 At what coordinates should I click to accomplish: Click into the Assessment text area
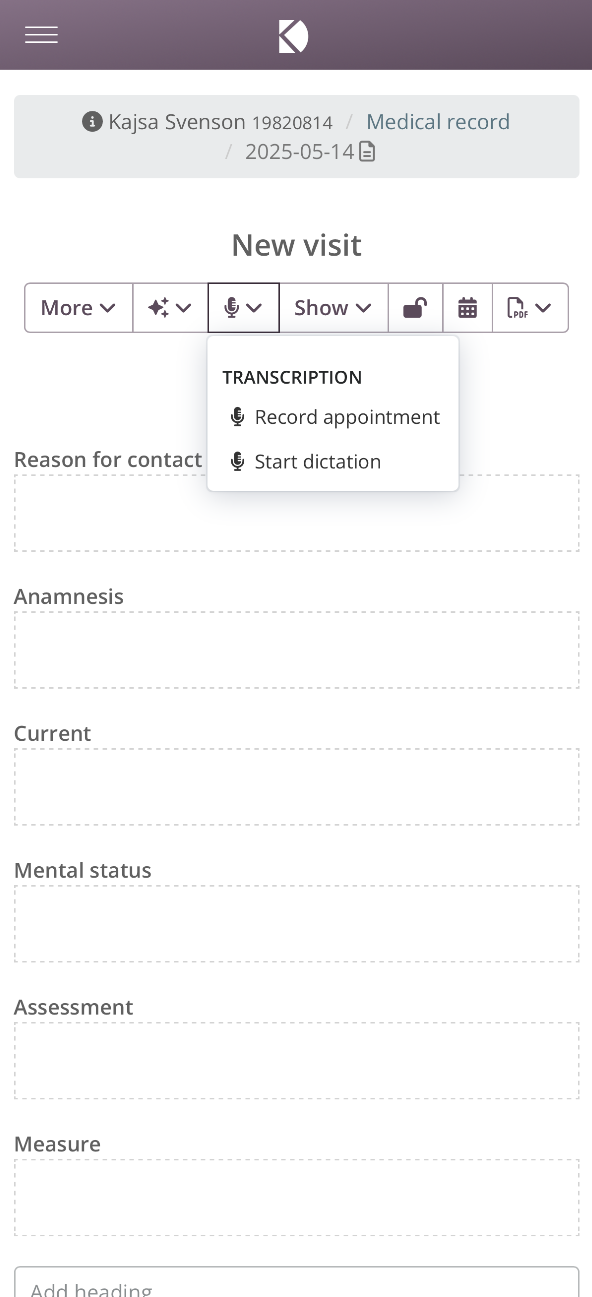(x=296, y=1061)
